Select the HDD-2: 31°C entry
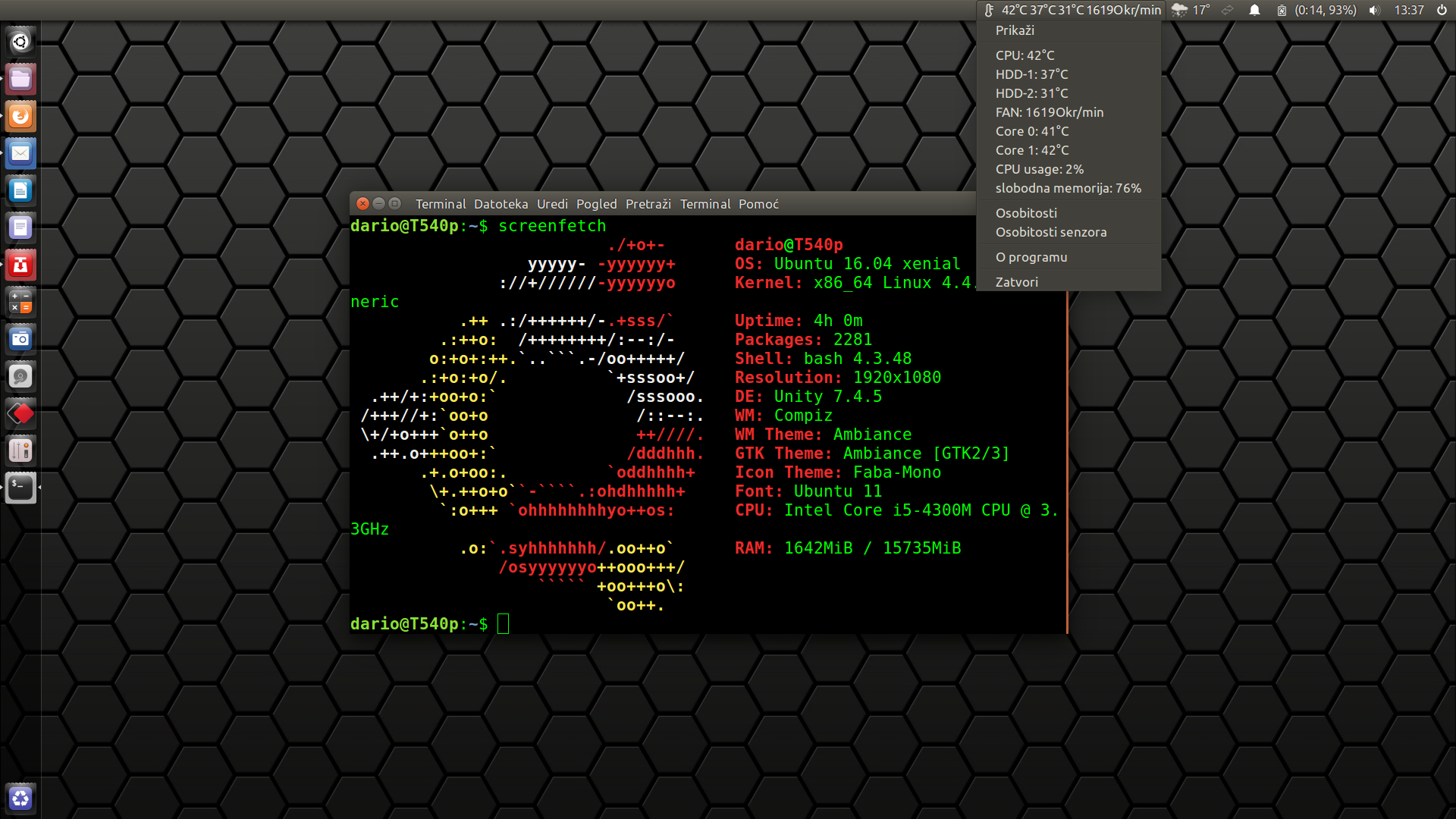 click(x=1069, y=93)
